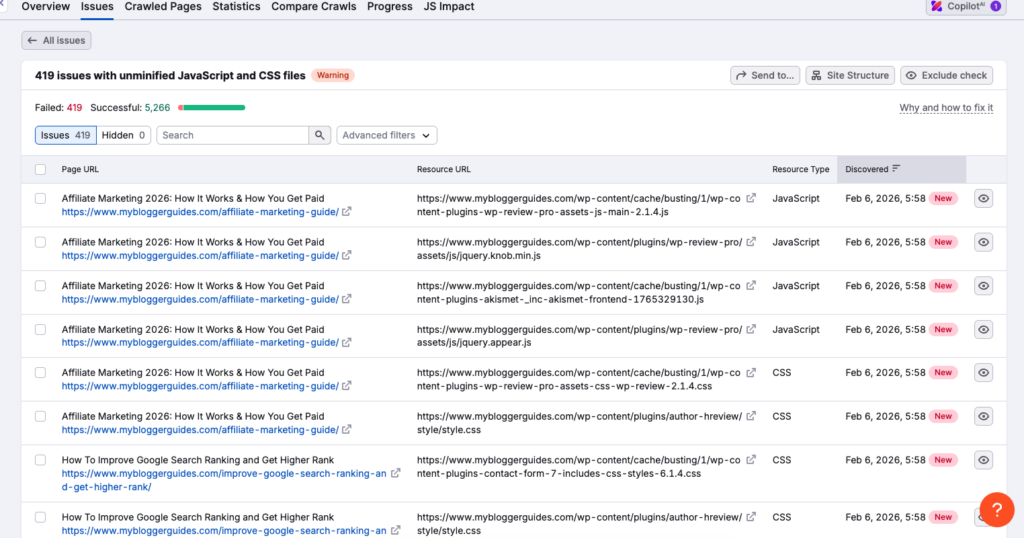Open jquery.appear.js resource external icon
The image size is (1024, 538).
751,329
